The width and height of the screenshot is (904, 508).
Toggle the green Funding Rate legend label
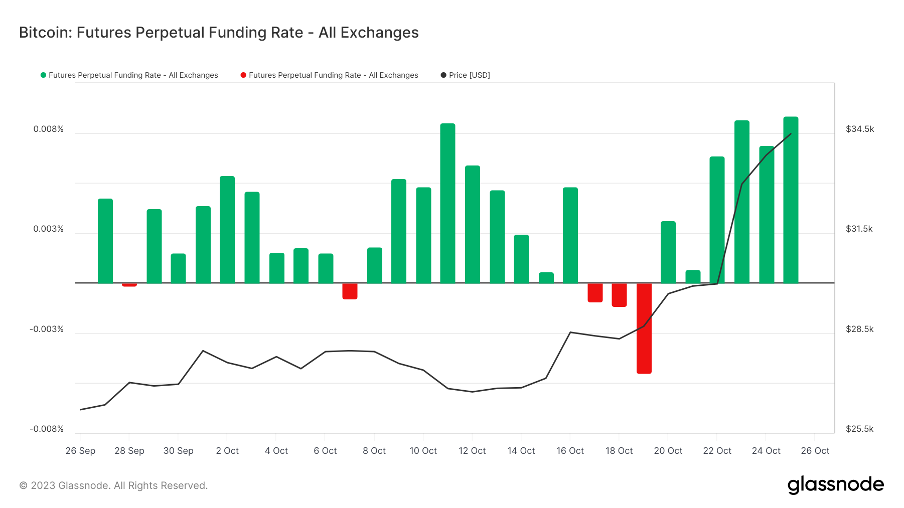[132, 75]
